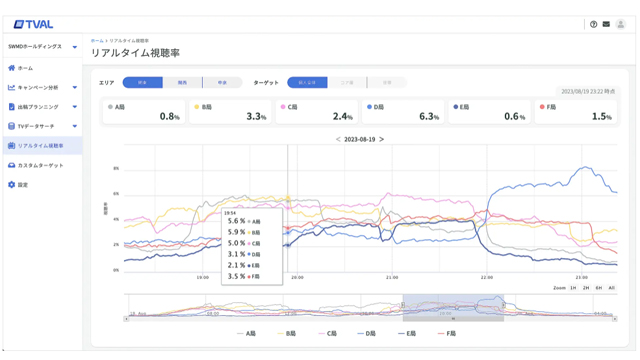
Task: Click the campaign analysis chart icon
Action: [x=11, y=87]
